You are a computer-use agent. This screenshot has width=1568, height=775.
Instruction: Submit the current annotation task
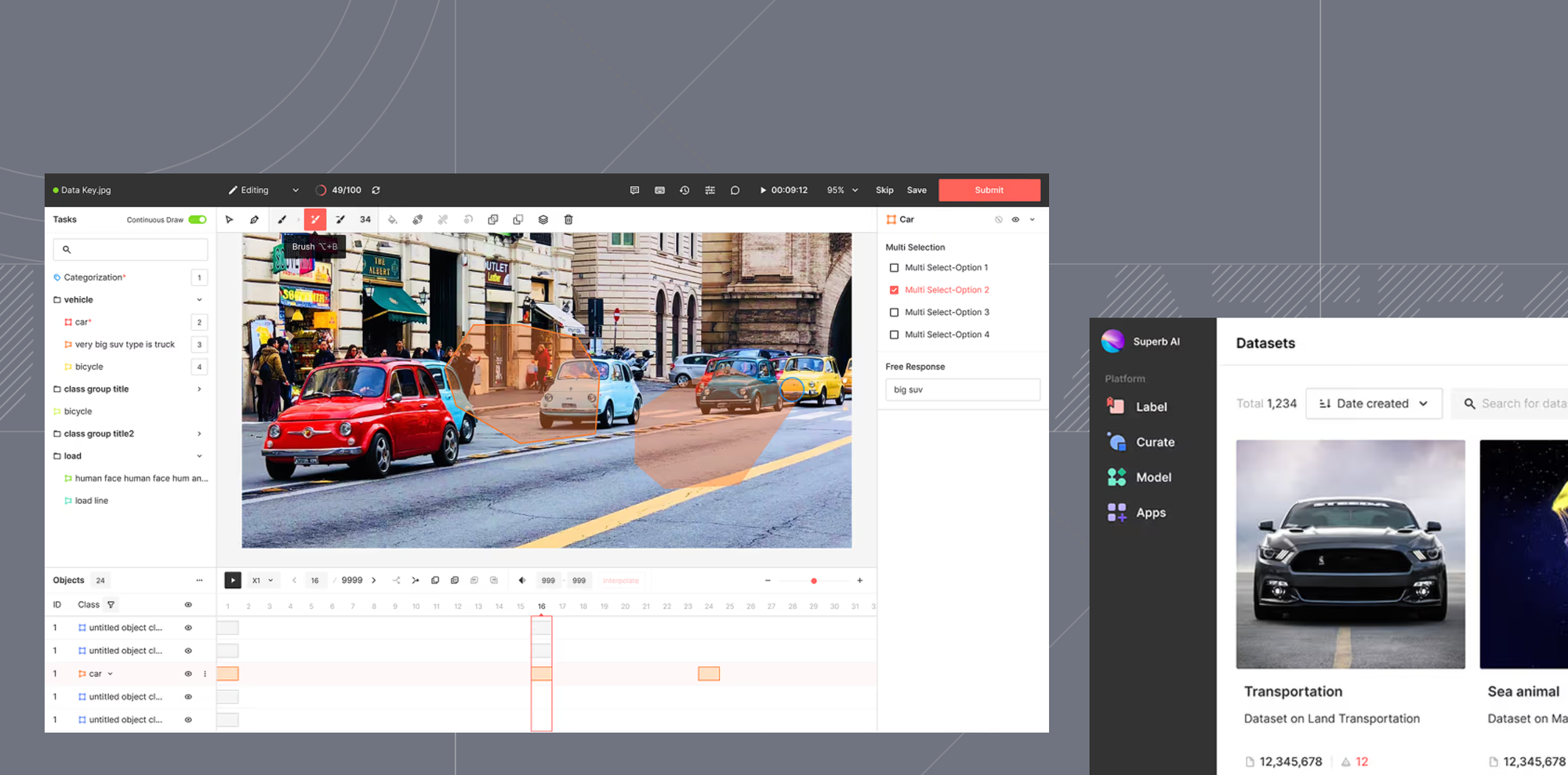pyautogui.click(x=989, y=190)
